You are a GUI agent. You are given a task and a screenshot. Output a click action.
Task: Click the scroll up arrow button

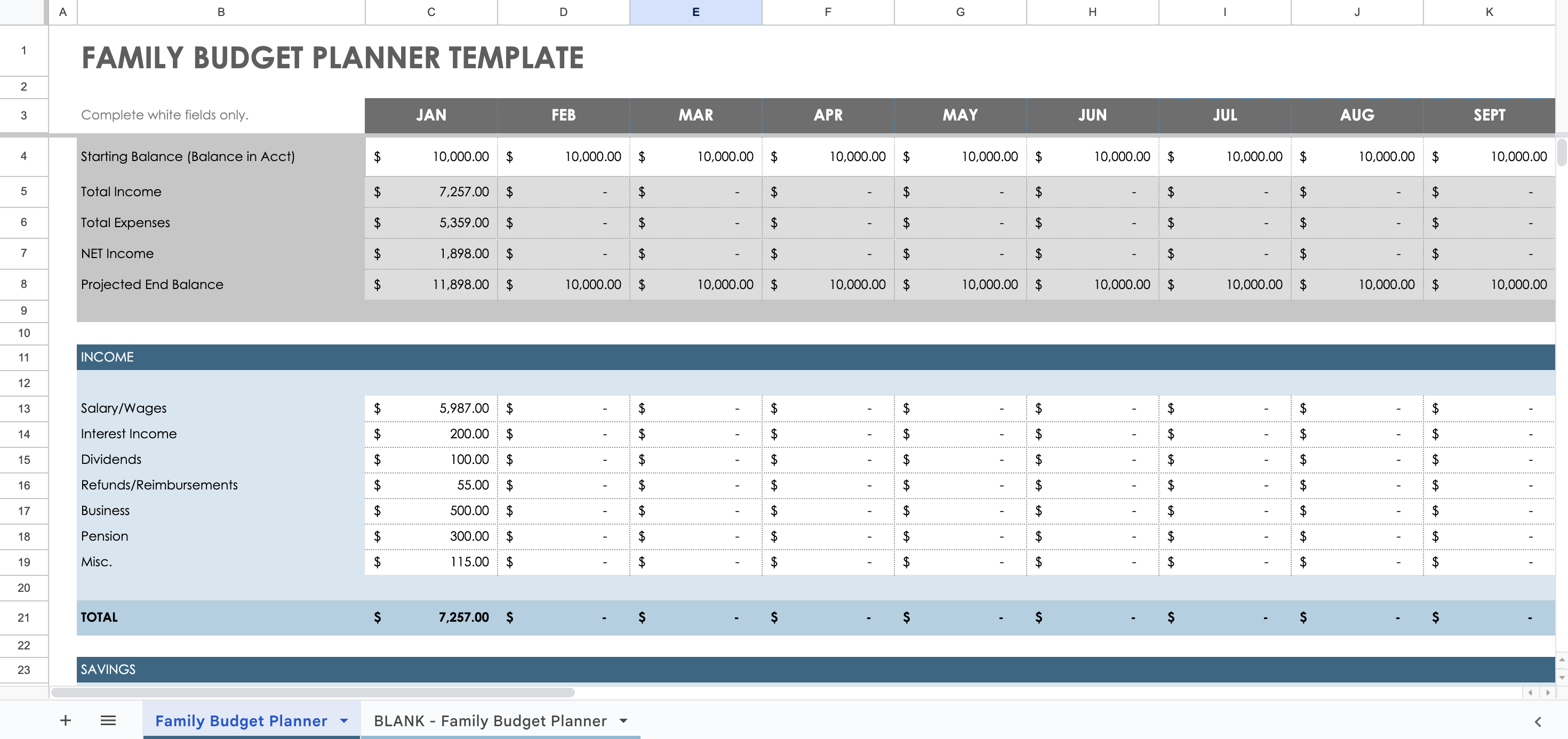pos(1562,660)
